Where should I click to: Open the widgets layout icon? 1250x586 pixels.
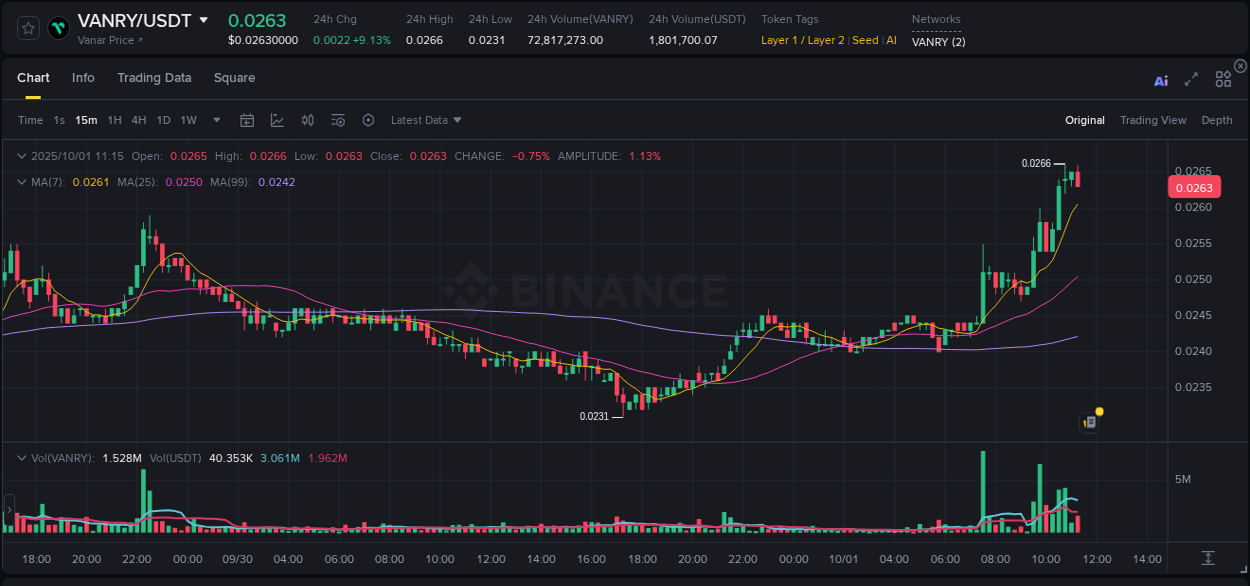pyautogui.click(x=1223, y=79)
